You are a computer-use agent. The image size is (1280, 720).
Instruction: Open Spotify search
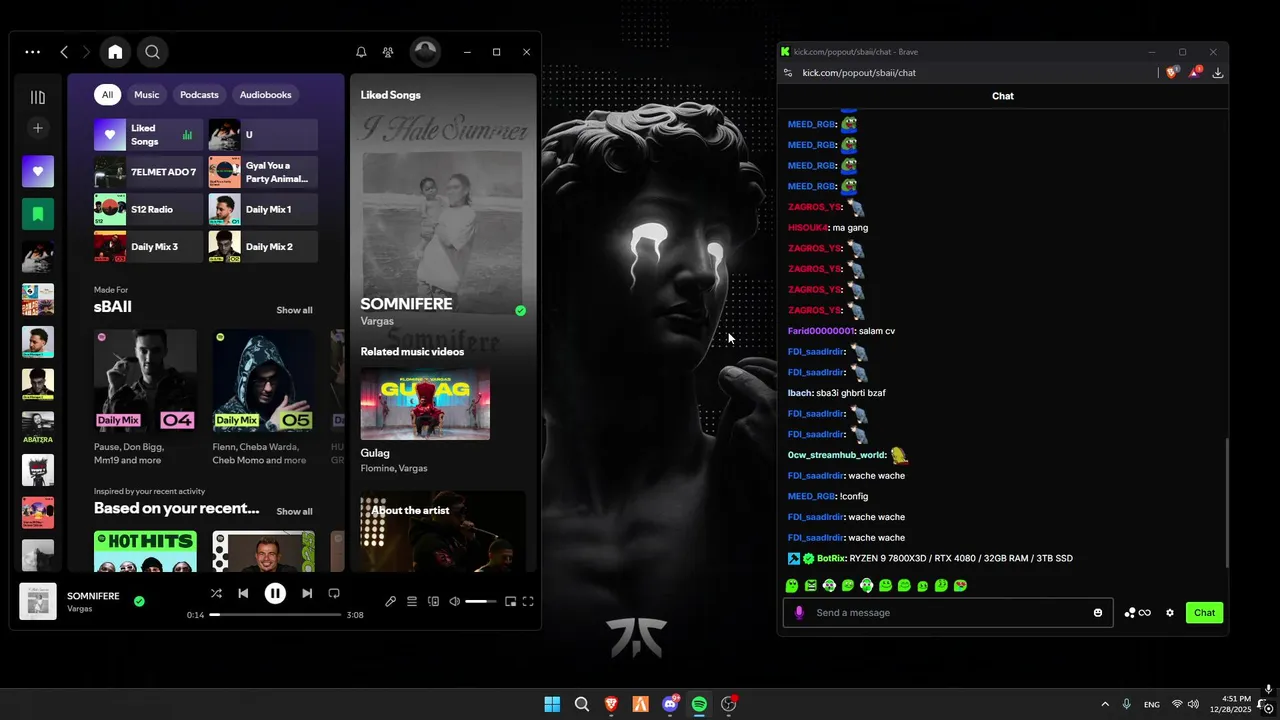point(152,52)
